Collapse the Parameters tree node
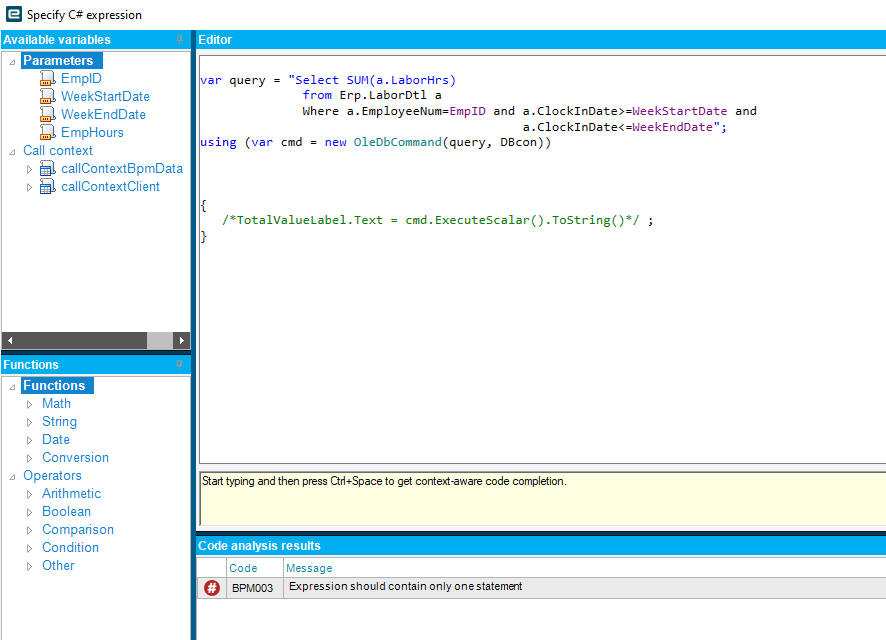886x640 pixels. point(12,61)
